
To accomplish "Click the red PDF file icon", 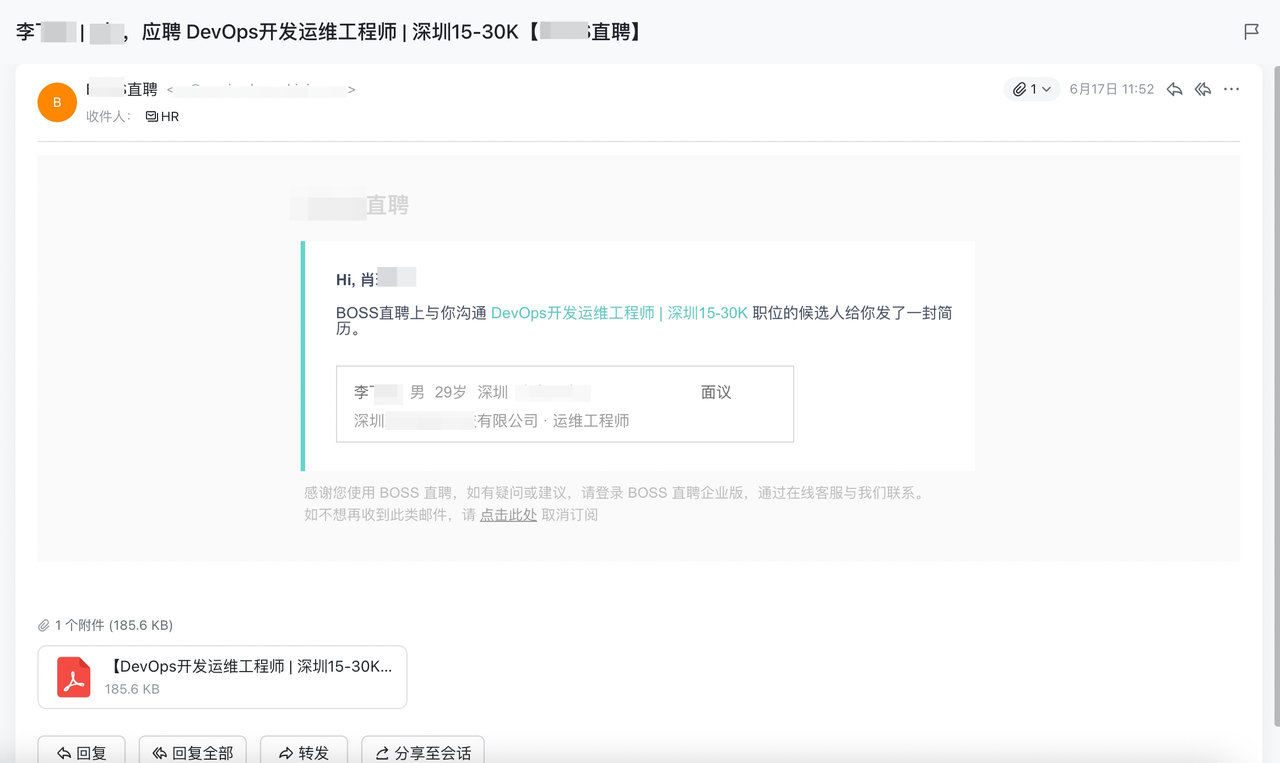I will [74, 677].
